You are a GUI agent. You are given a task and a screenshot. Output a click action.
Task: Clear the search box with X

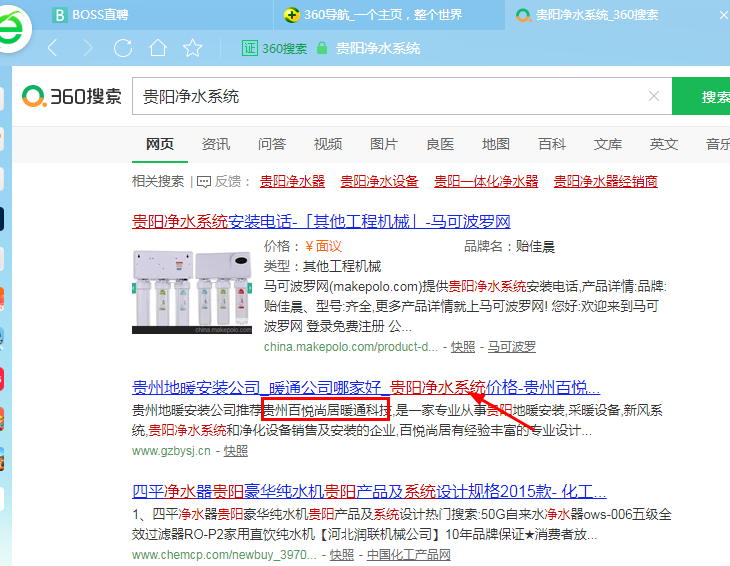(654, 96)
